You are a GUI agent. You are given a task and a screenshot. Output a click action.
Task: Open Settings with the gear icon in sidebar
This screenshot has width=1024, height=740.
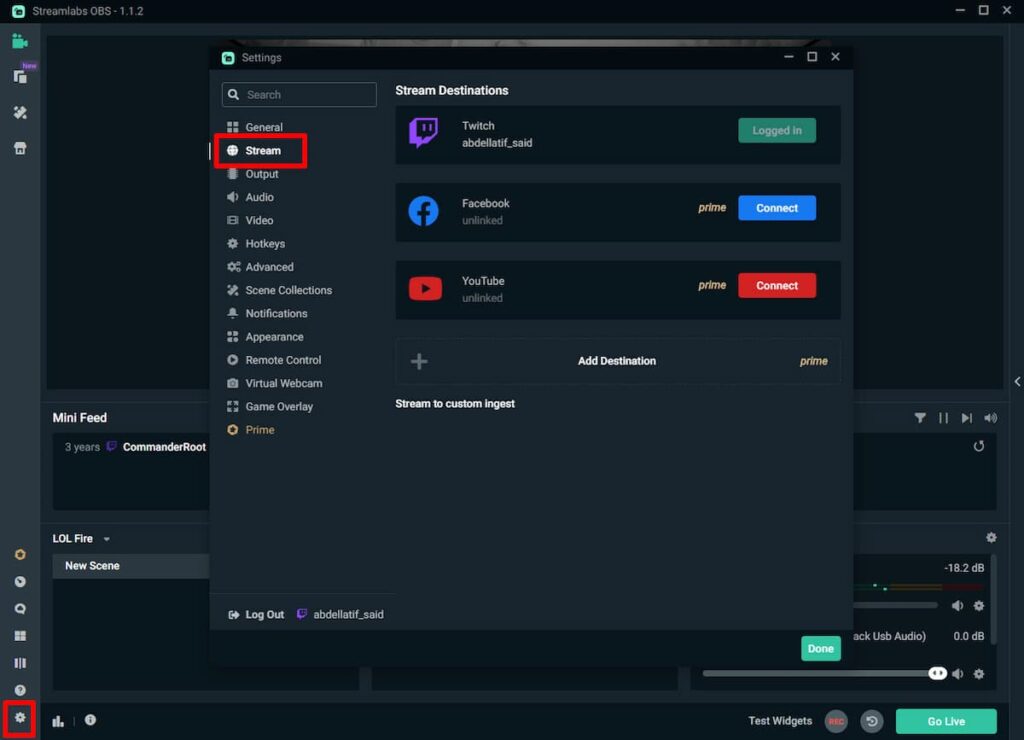20,718
